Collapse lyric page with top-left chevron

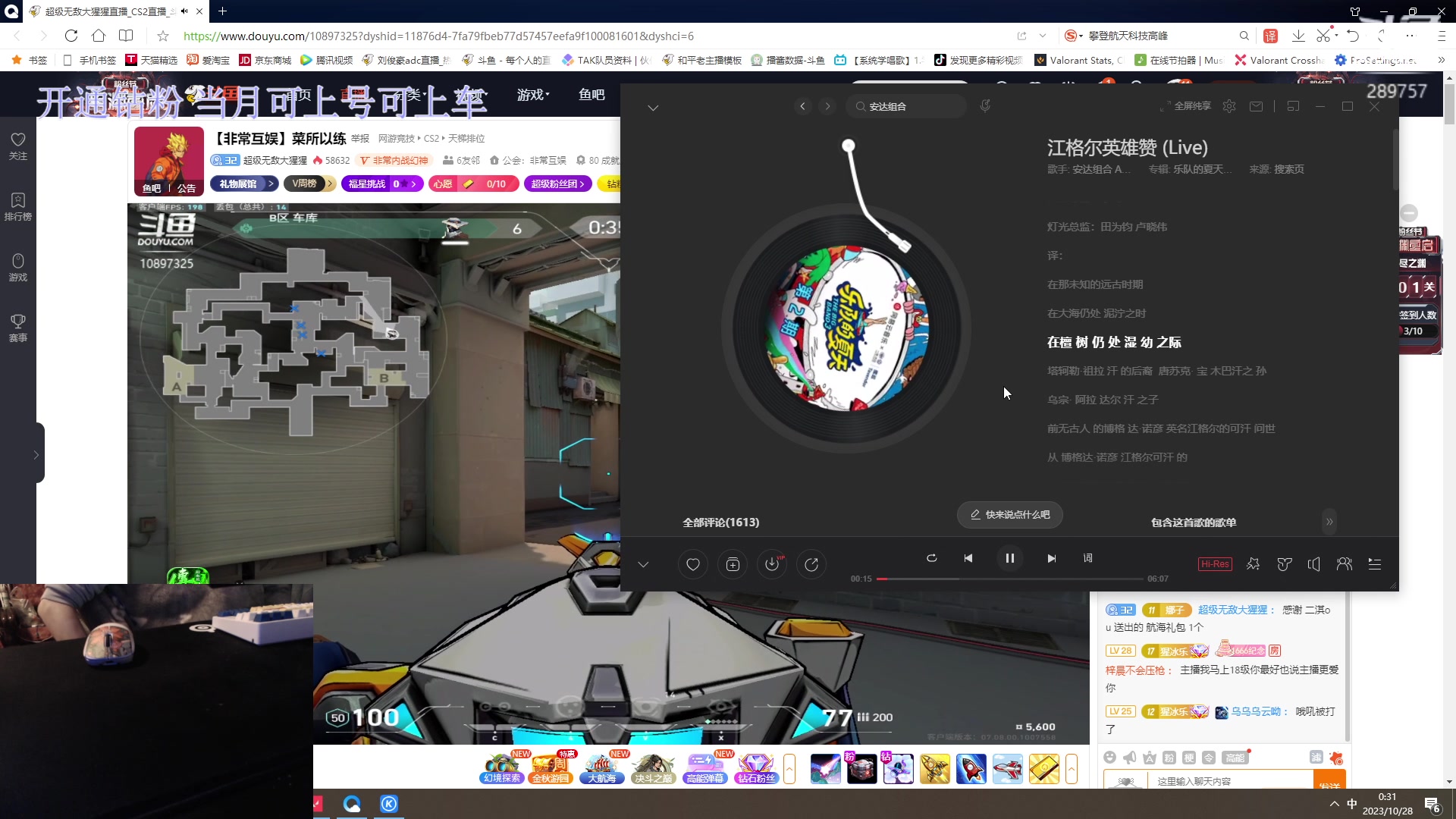653,108
